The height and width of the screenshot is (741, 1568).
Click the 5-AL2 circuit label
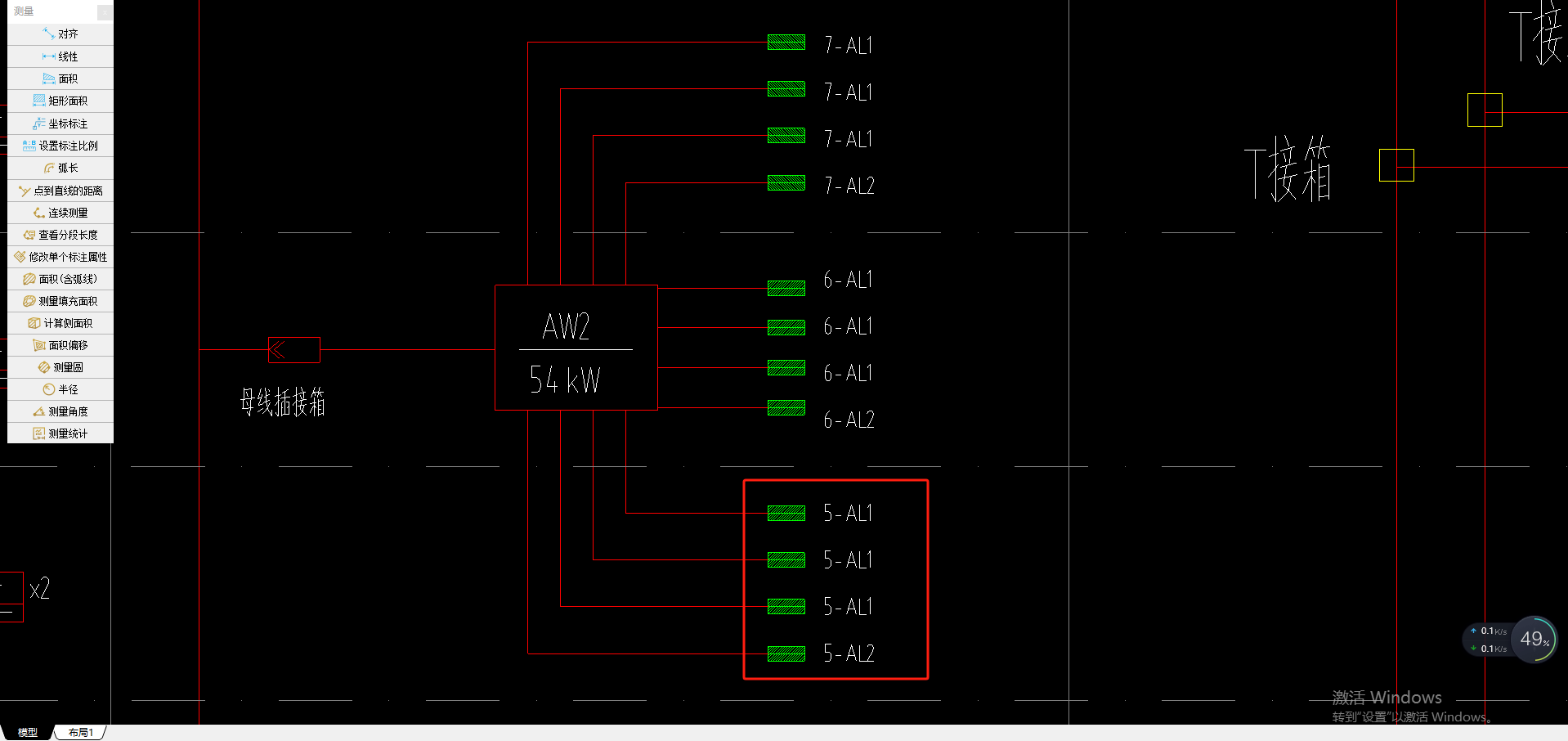point(849,653)
